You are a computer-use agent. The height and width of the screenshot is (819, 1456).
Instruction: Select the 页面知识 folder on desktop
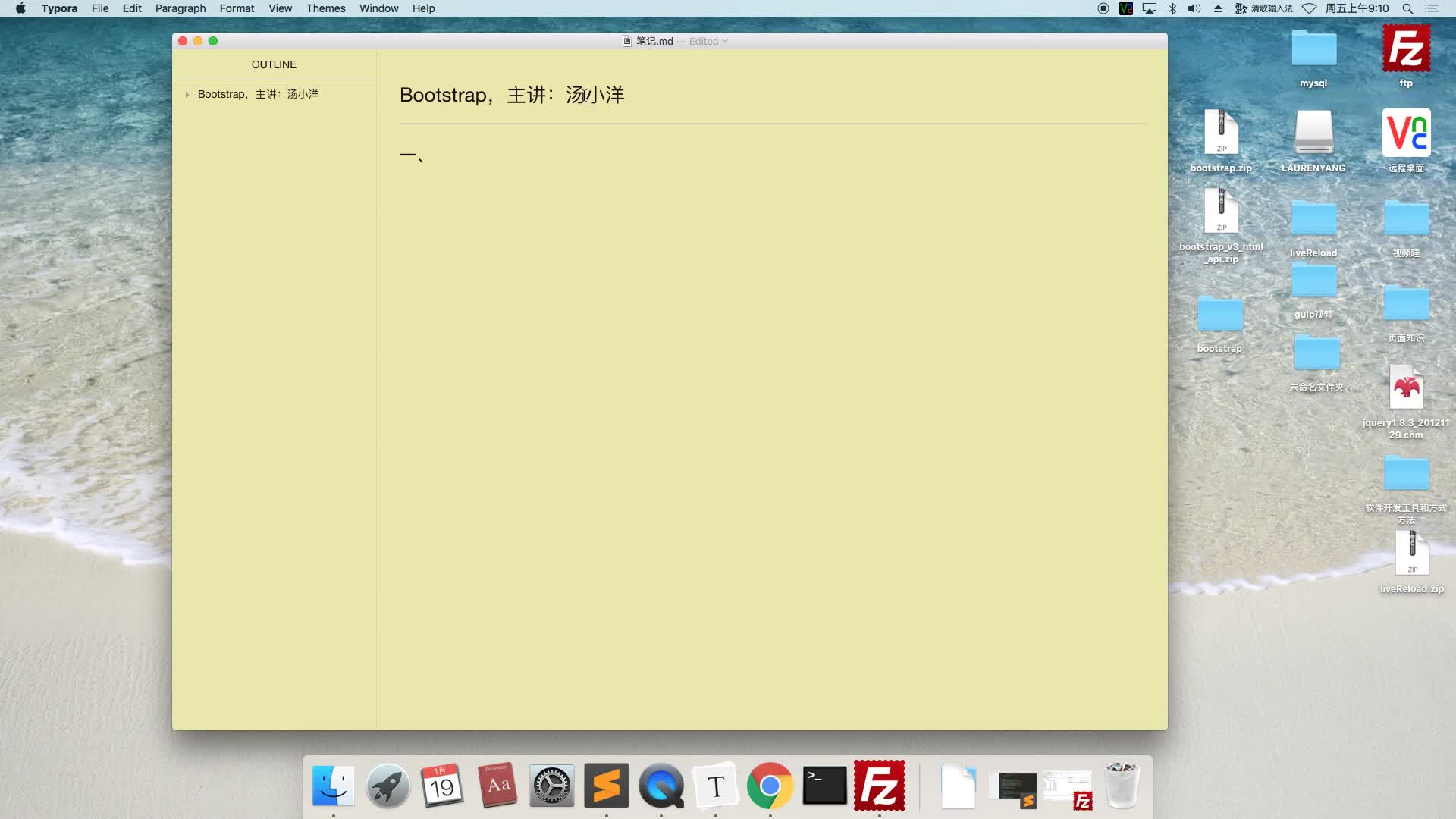1406,313
